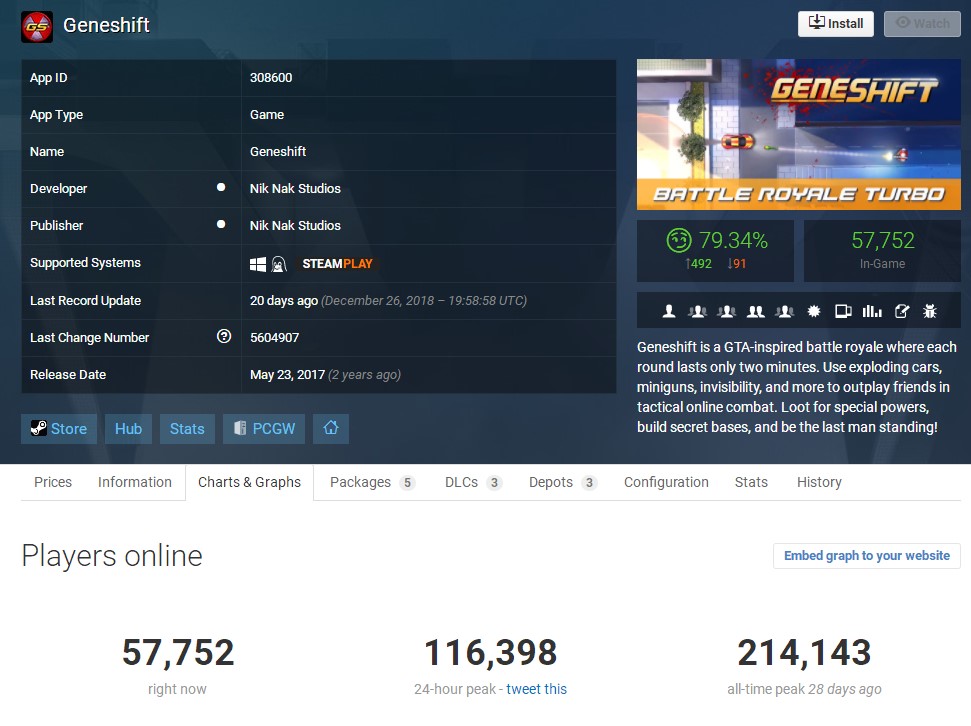
Task: Click the App ID value 308600
Action: click(271, 77)
